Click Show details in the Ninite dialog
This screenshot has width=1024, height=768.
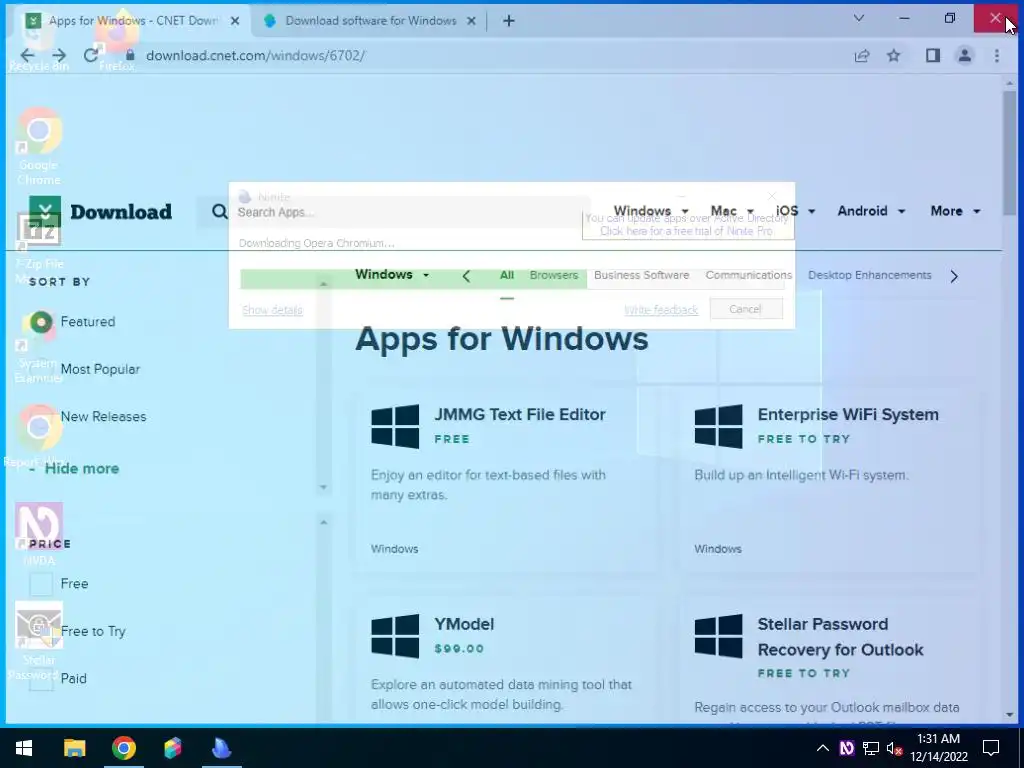272,310
